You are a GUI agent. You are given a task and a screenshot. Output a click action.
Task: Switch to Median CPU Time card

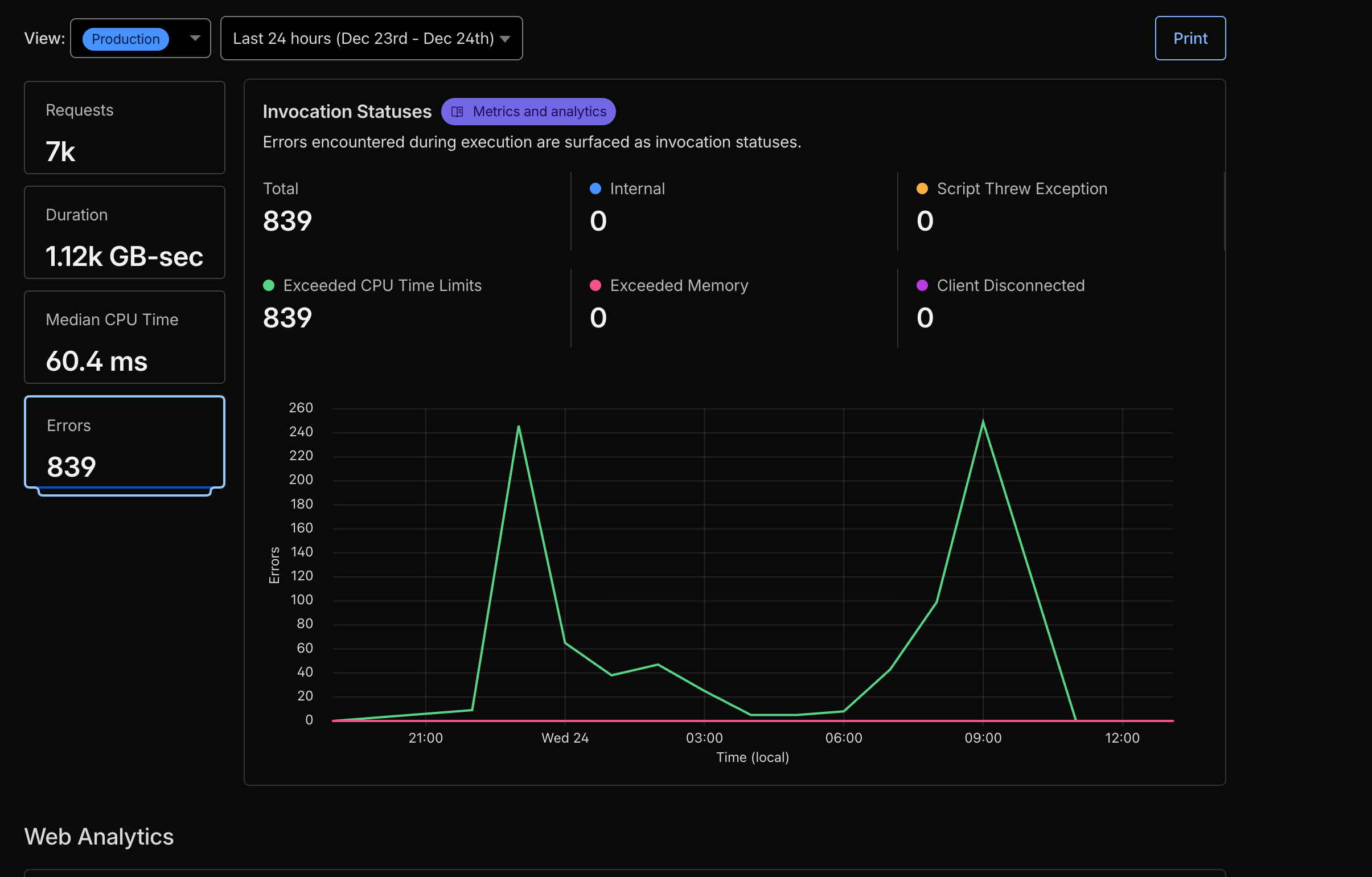124,337
